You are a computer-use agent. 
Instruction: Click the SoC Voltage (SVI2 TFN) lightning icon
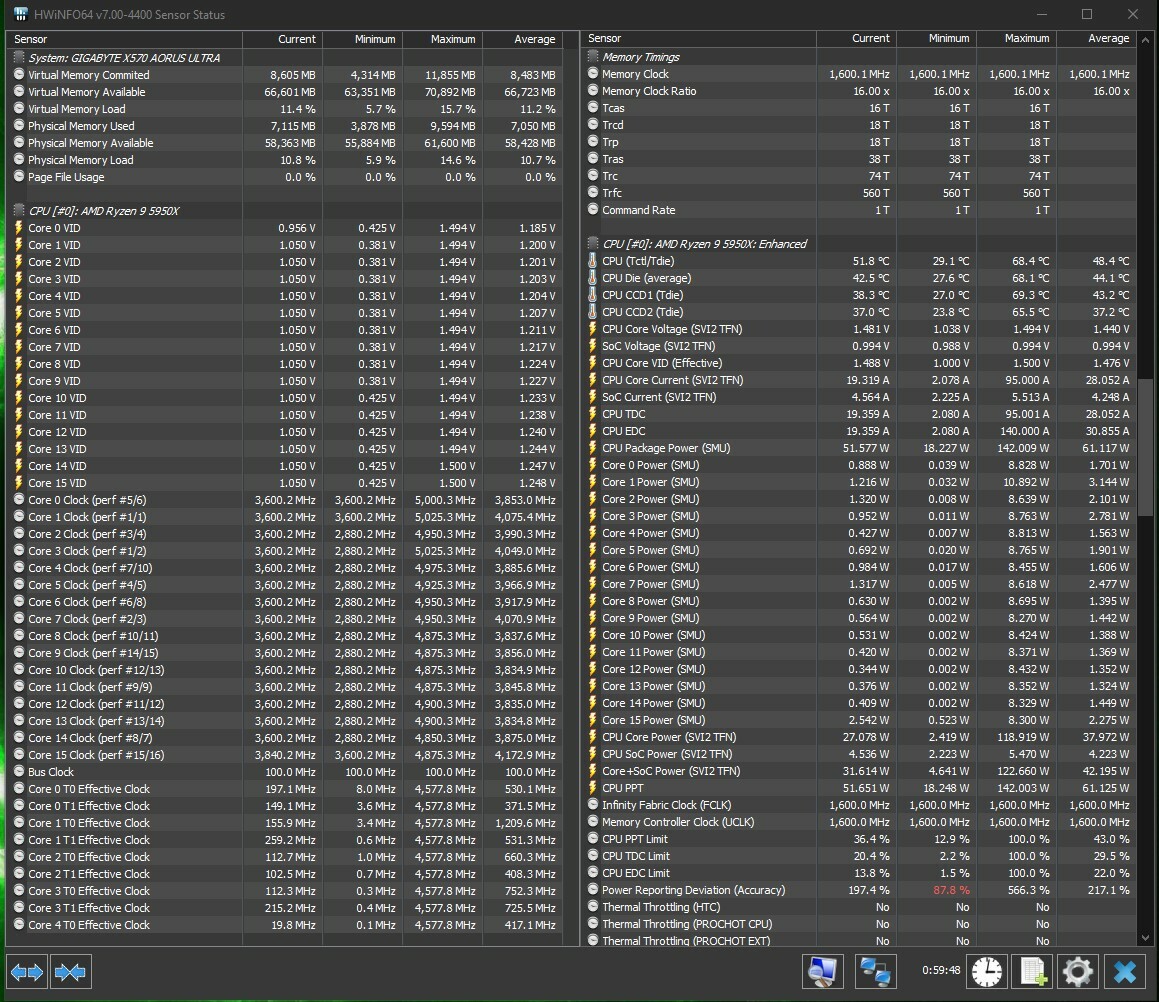click(x=592, y=346)
